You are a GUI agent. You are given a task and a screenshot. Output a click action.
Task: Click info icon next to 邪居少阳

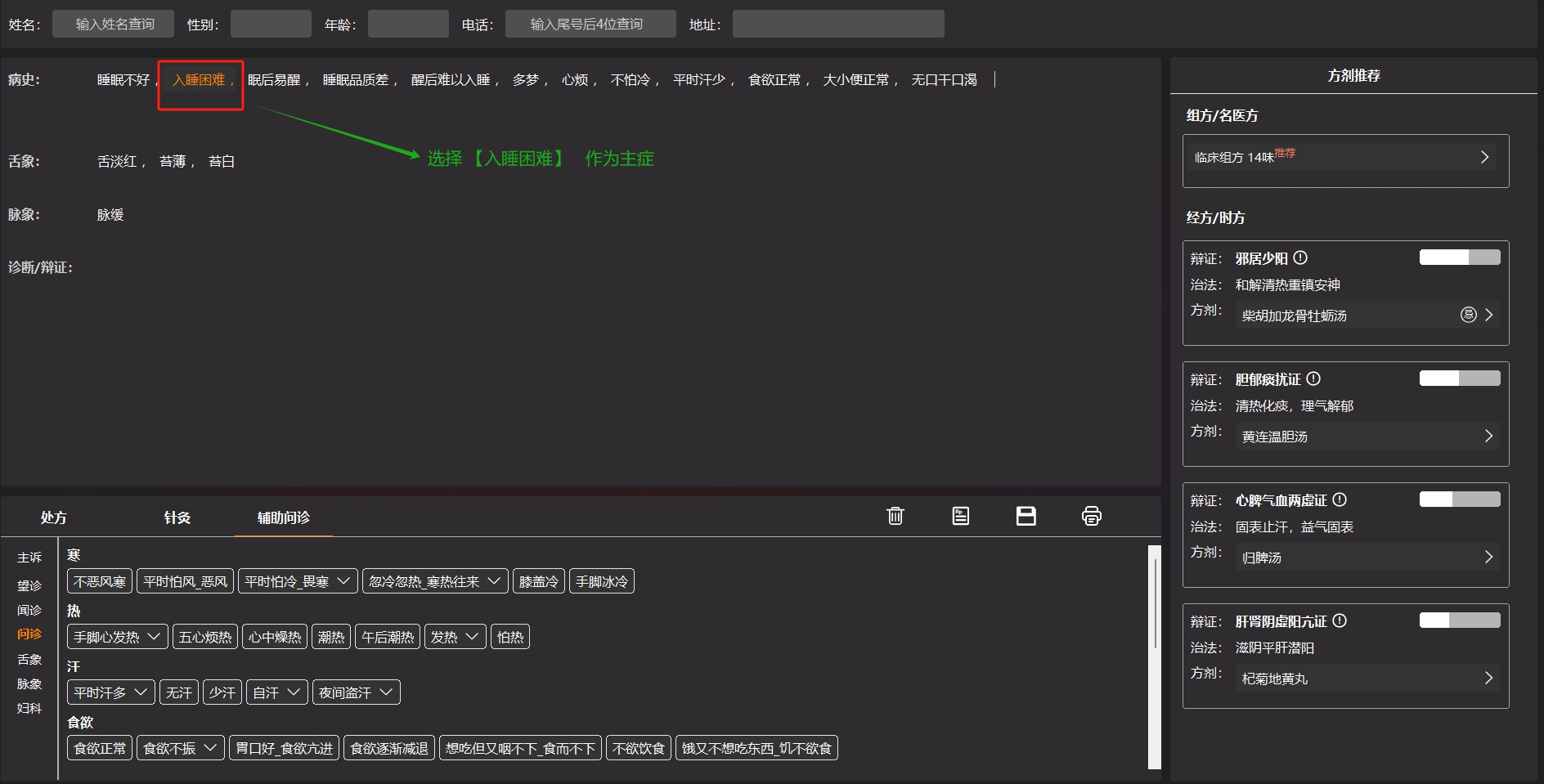pyautogui.click(x=1300, y=258)
